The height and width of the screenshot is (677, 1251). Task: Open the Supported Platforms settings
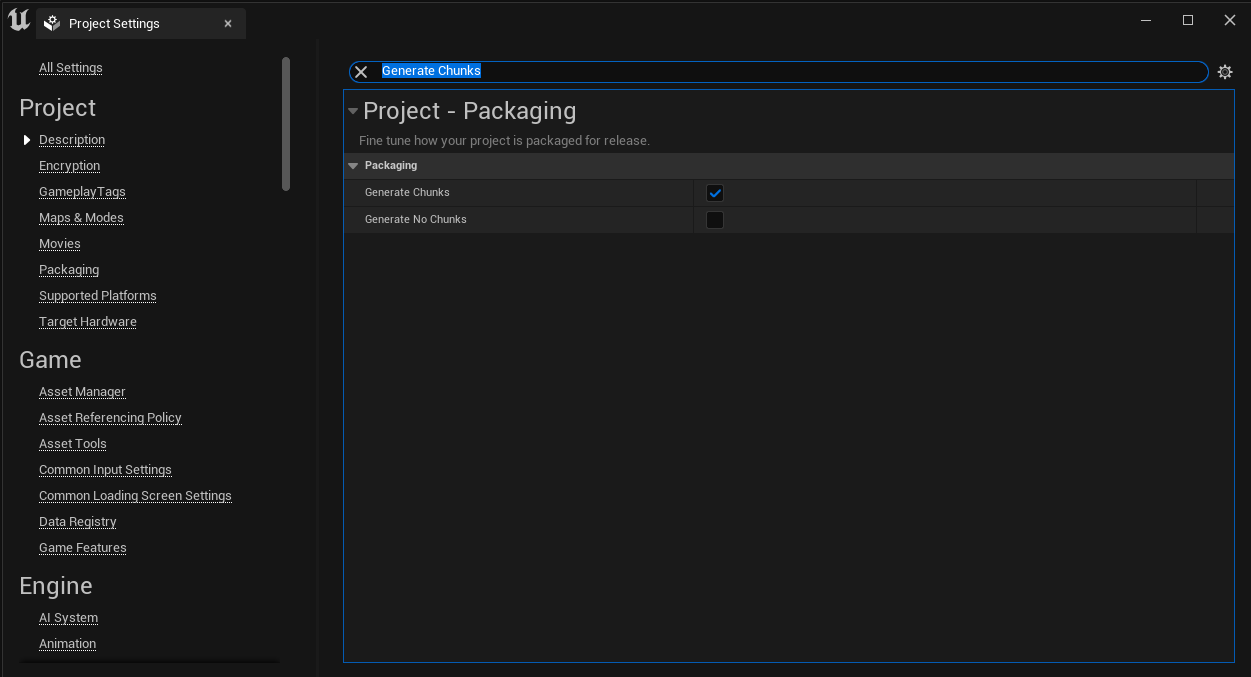point(97,295)
